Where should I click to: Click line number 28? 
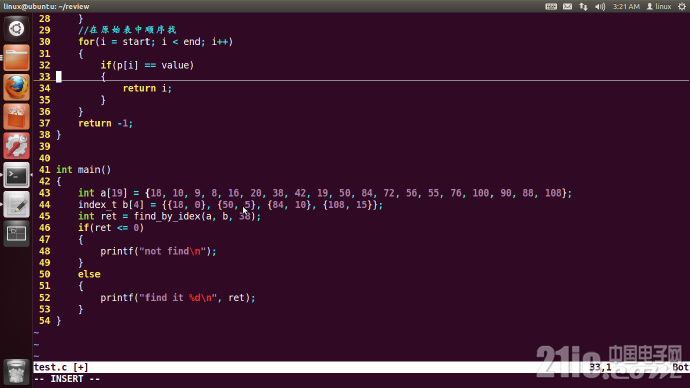pos(44,18)
